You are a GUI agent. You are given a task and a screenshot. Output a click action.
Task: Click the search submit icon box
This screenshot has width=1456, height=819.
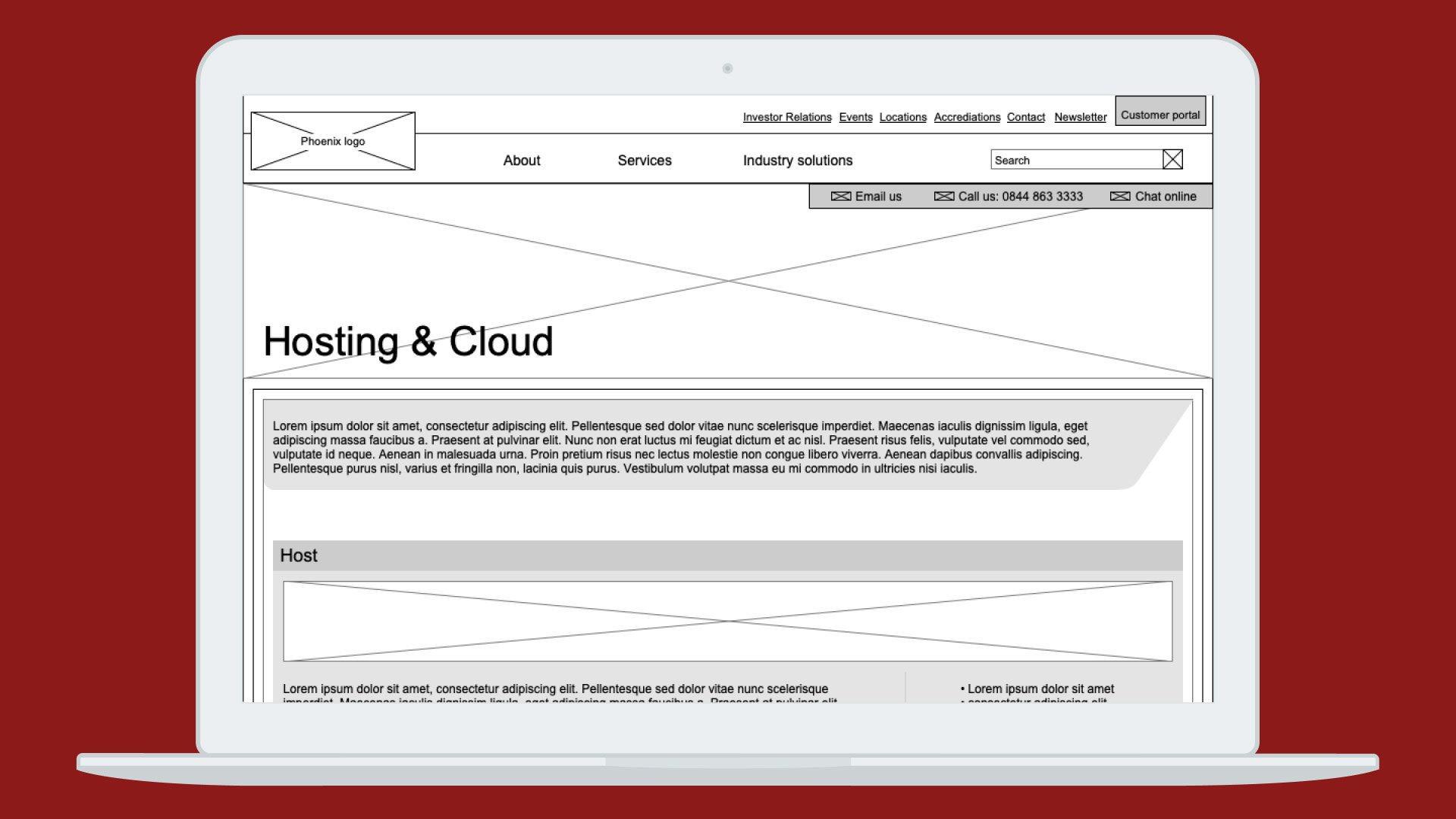[x=1172, y=159]
